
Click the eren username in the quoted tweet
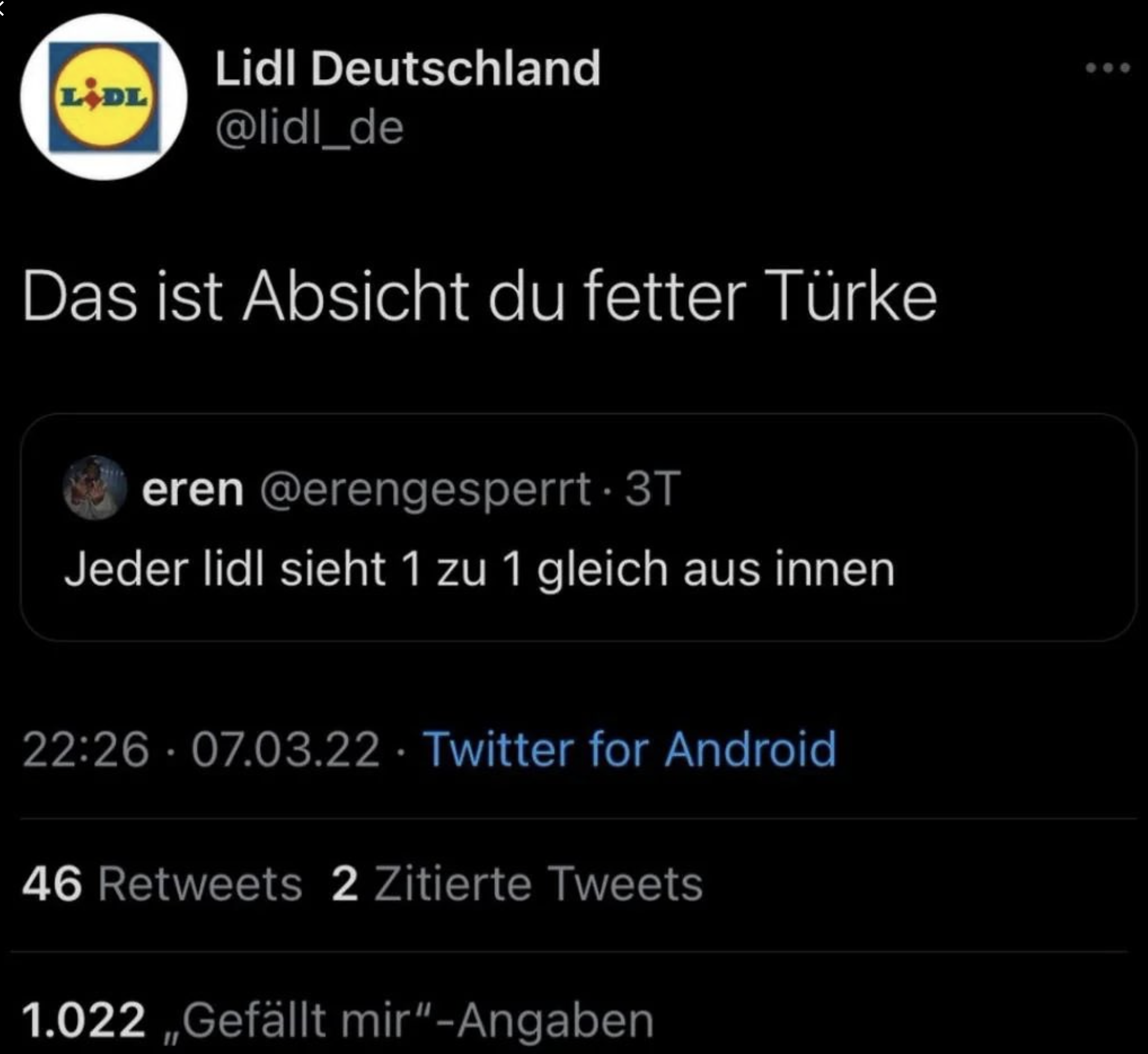193,488
